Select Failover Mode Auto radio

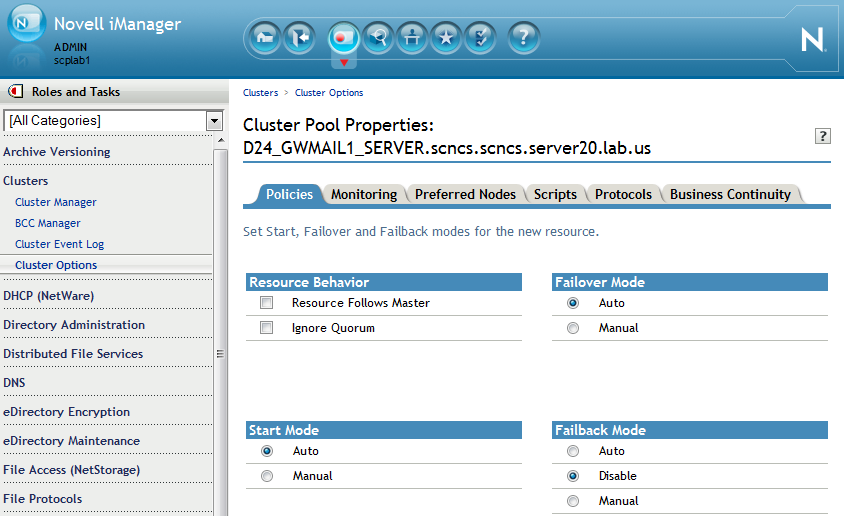click(x=573, y=303)
